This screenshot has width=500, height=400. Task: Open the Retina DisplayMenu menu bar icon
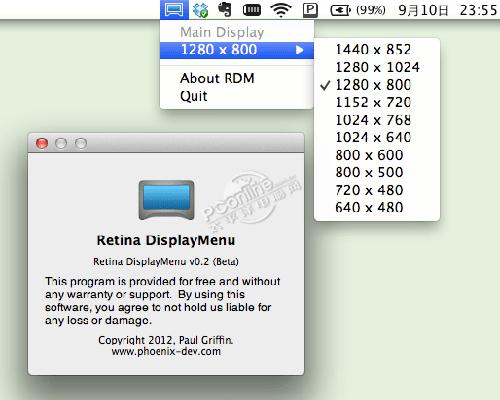pos(174,9)
